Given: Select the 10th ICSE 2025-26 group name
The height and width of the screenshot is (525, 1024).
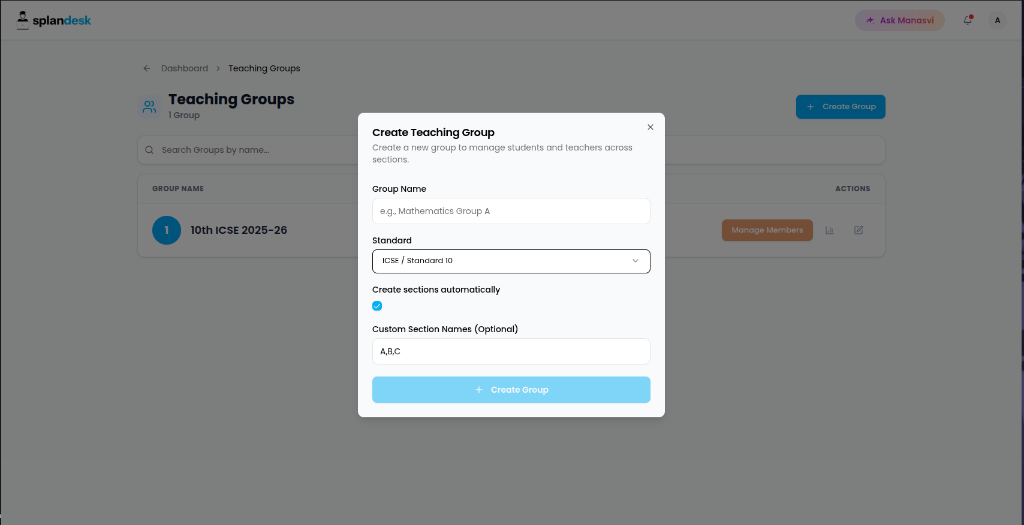Looking at the screenshot, I should pos(239,230).
